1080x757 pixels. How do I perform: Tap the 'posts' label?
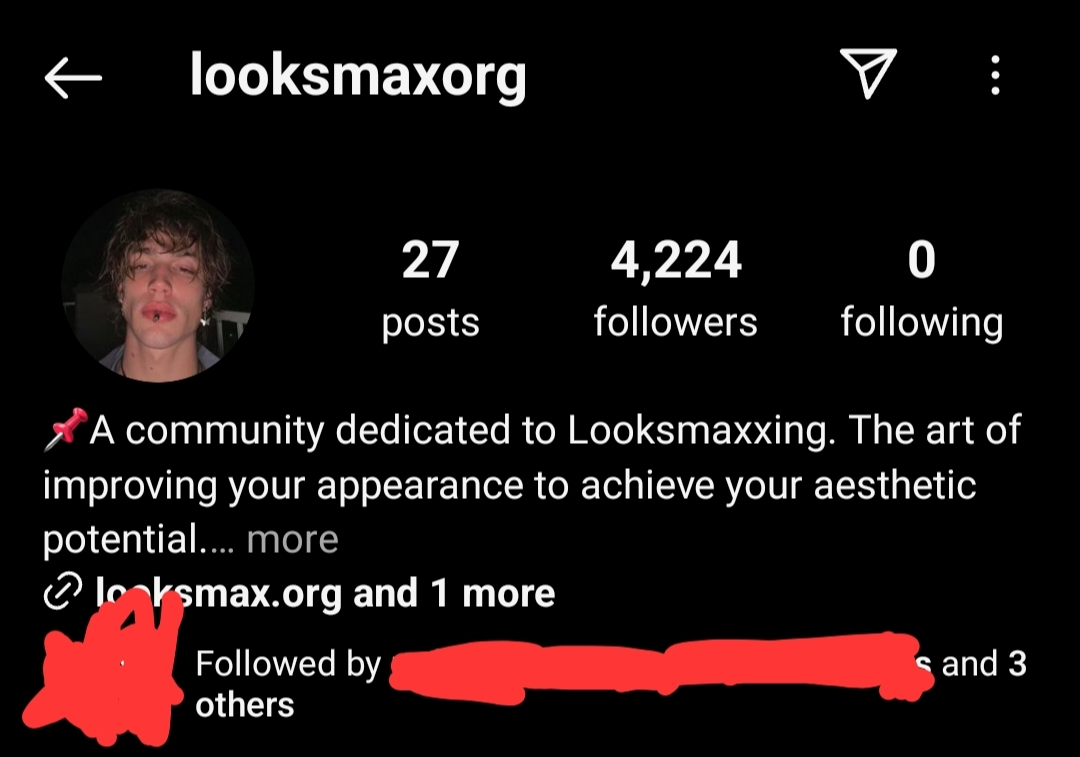point(430,324)
